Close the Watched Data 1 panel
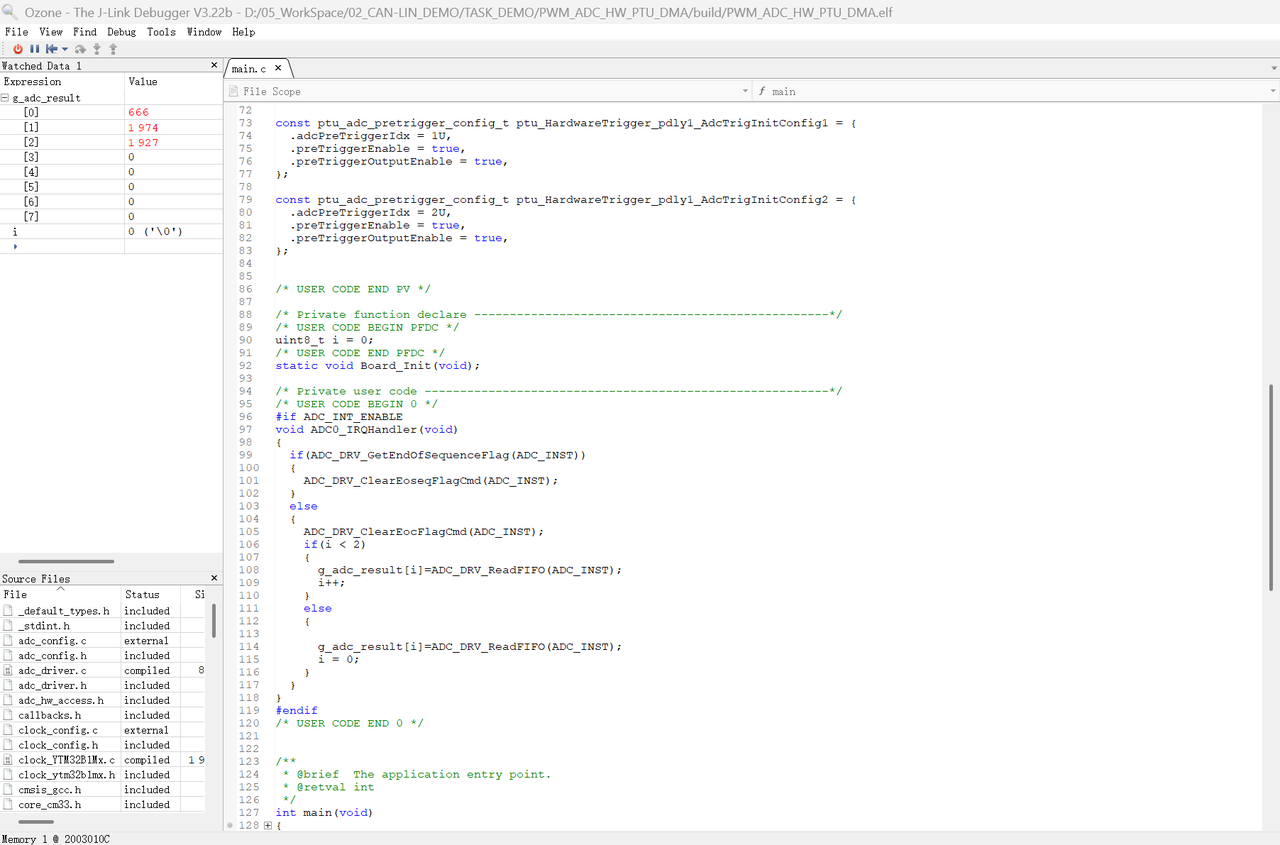1280x845 pixels. (214, 66)
